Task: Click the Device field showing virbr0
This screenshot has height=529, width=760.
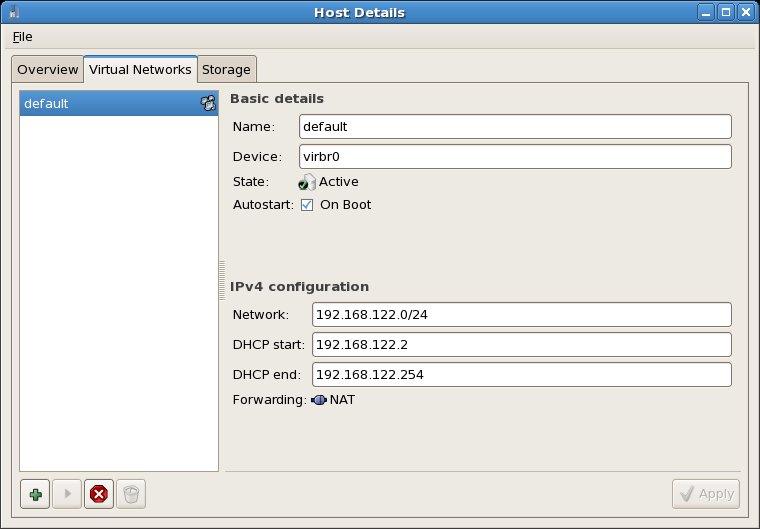Action: click(x=515, y=157)
